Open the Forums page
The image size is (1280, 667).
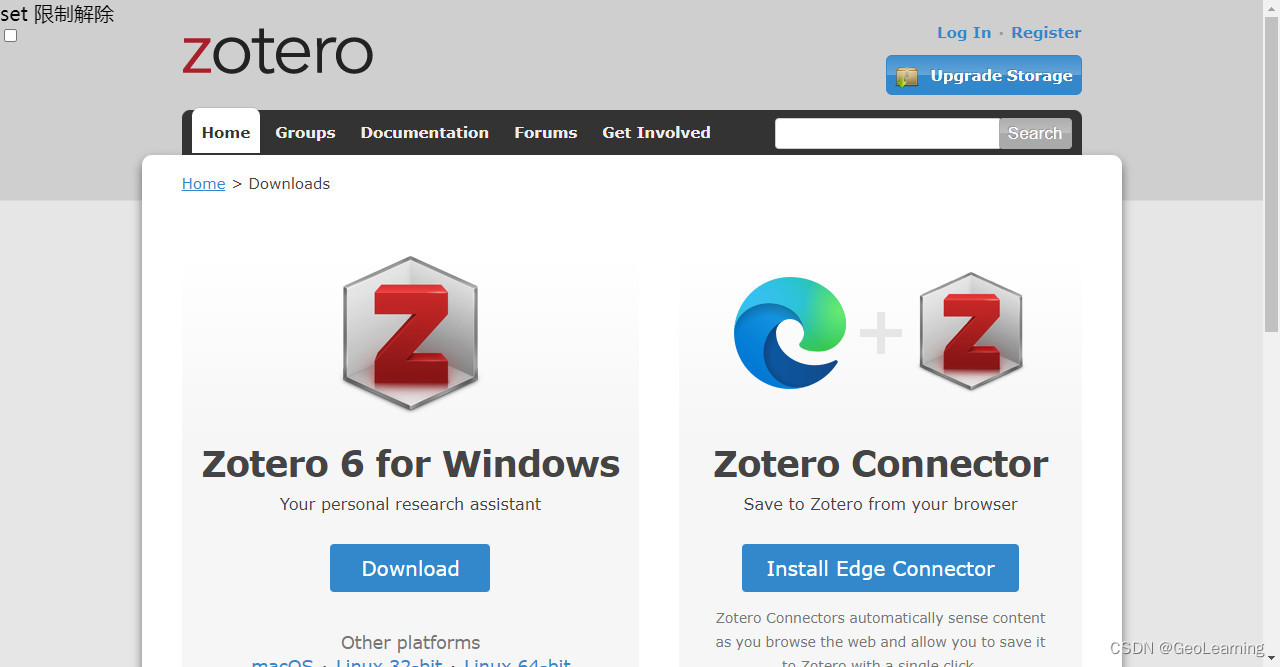tap(545, 132)
